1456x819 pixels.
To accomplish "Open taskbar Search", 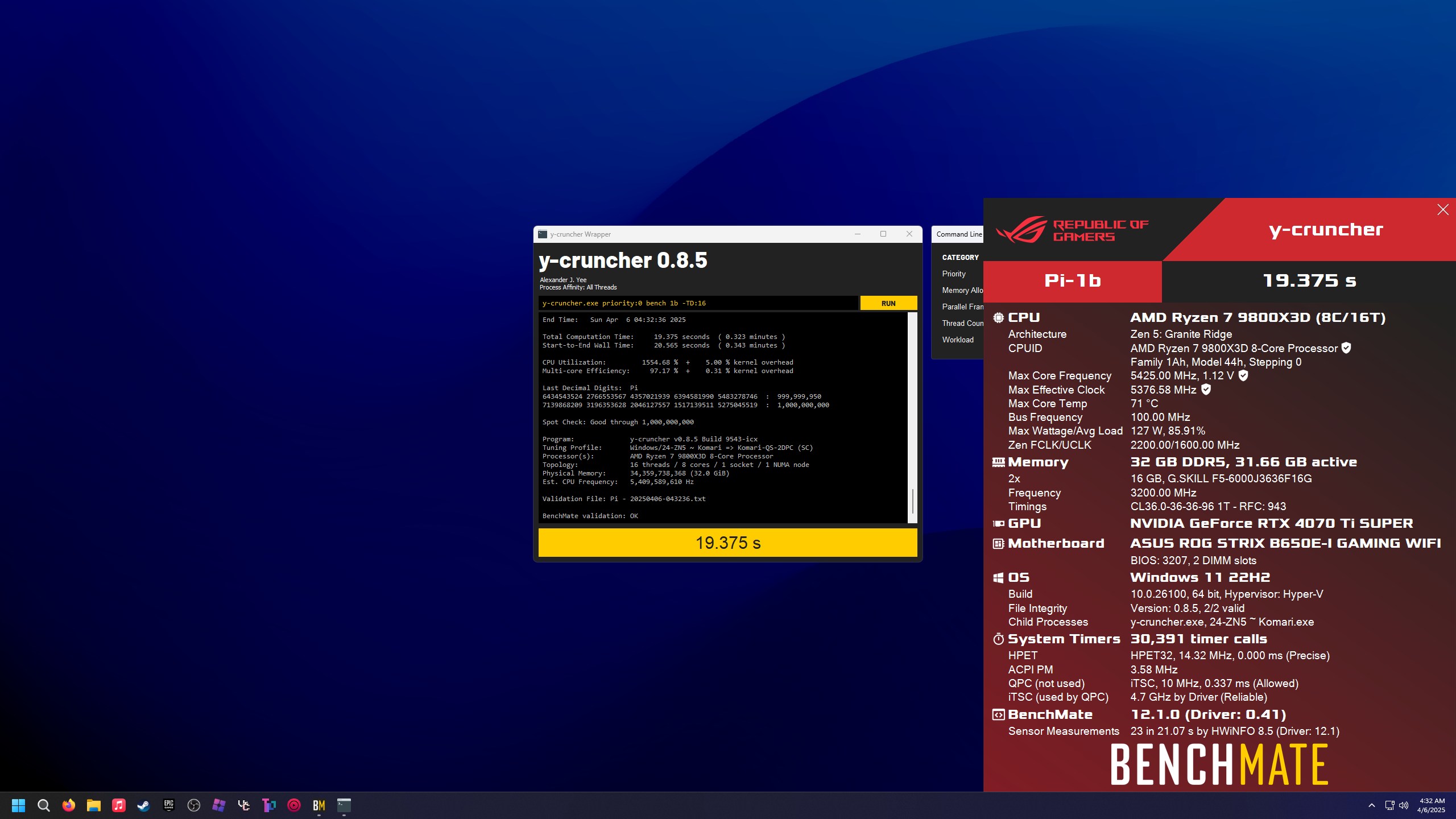I will point(43,805).
